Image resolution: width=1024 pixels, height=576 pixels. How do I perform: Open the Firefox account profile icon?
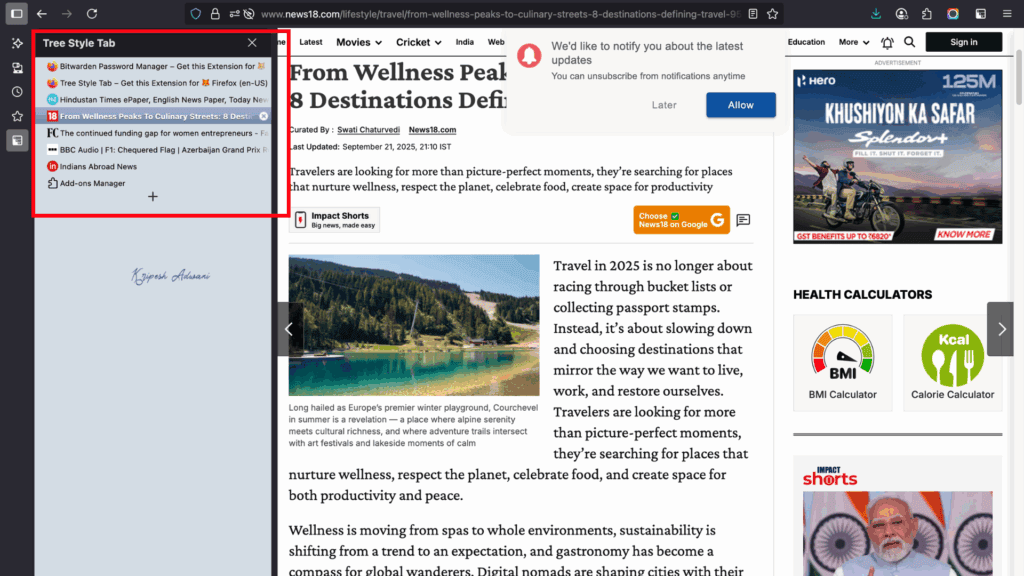tap(901, 13)
